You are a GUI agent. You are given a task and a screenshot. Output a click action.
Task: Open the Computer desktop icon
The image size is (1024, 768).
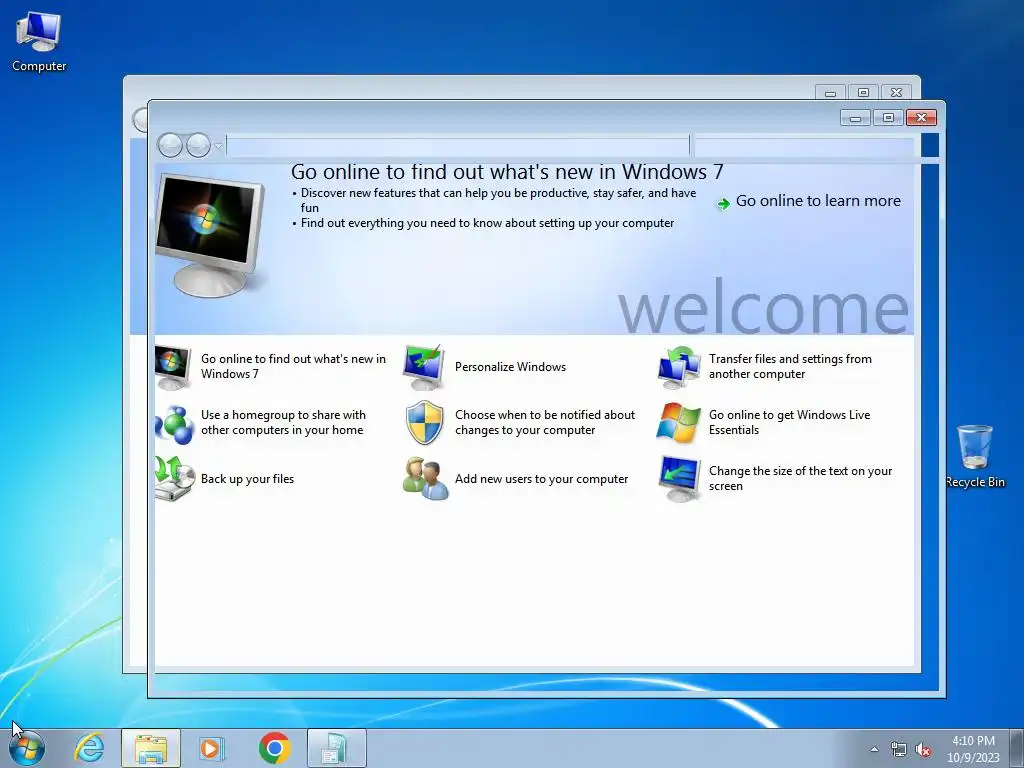point(39,41)
